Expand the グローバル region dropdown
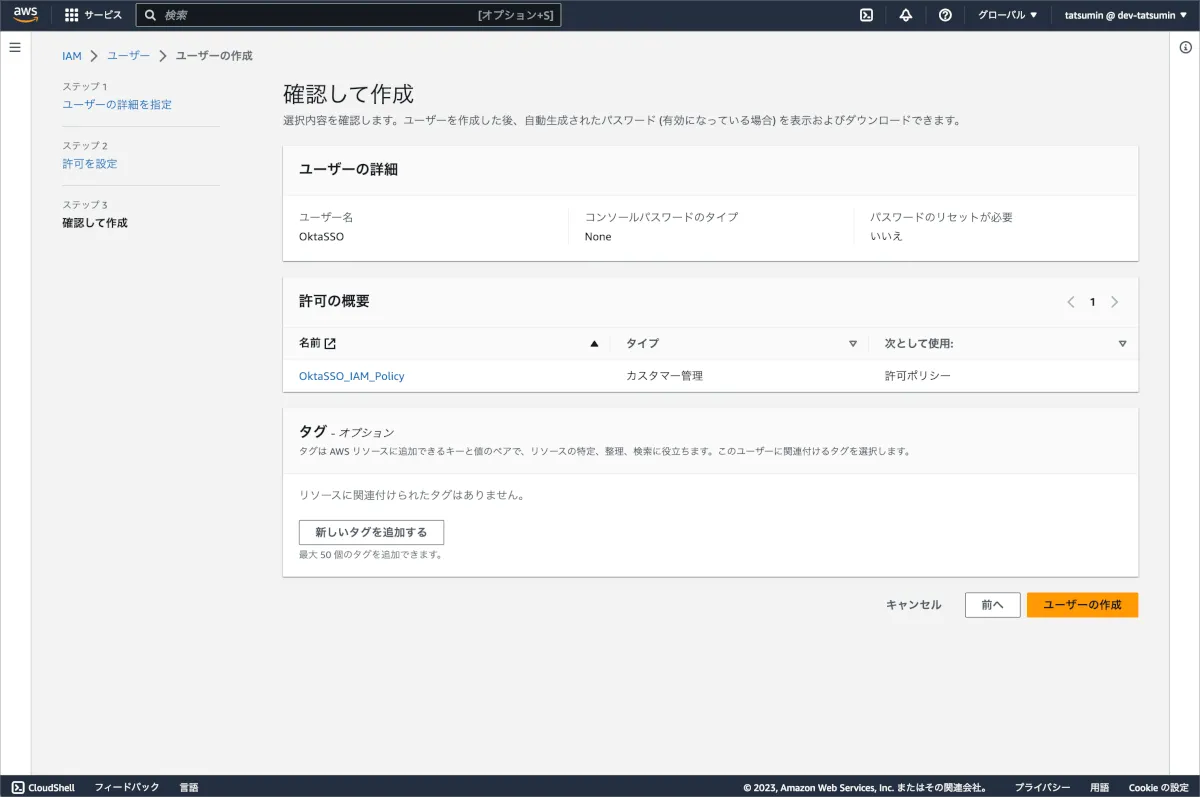Screen dimensions: 1200x797 (1007, 15)
